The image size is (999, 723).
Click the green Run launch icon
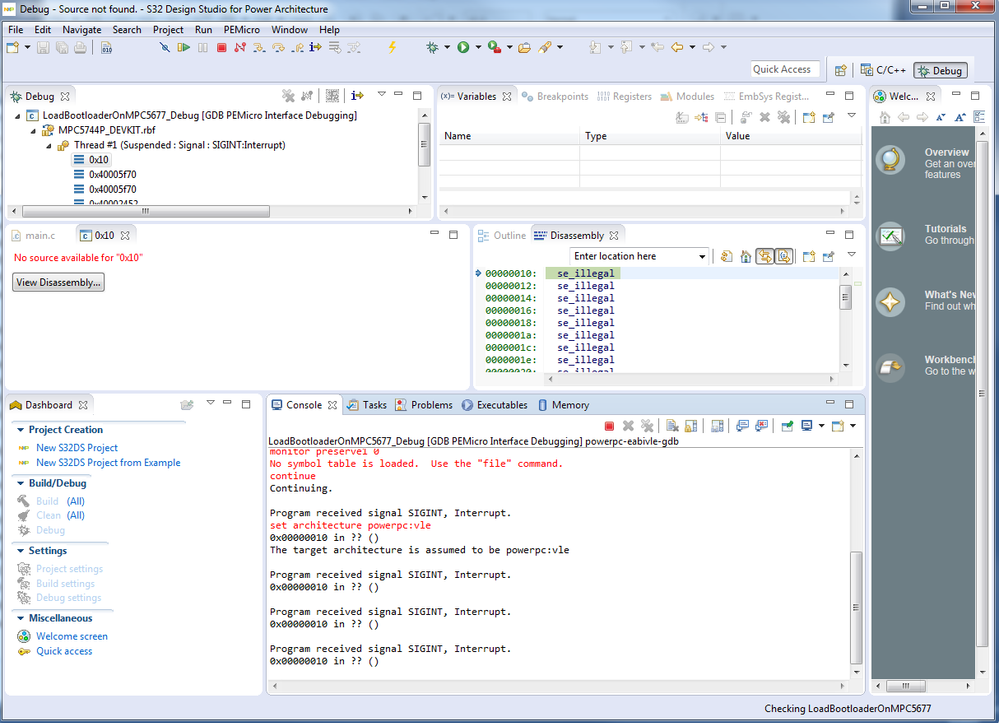tap(463, 47)
